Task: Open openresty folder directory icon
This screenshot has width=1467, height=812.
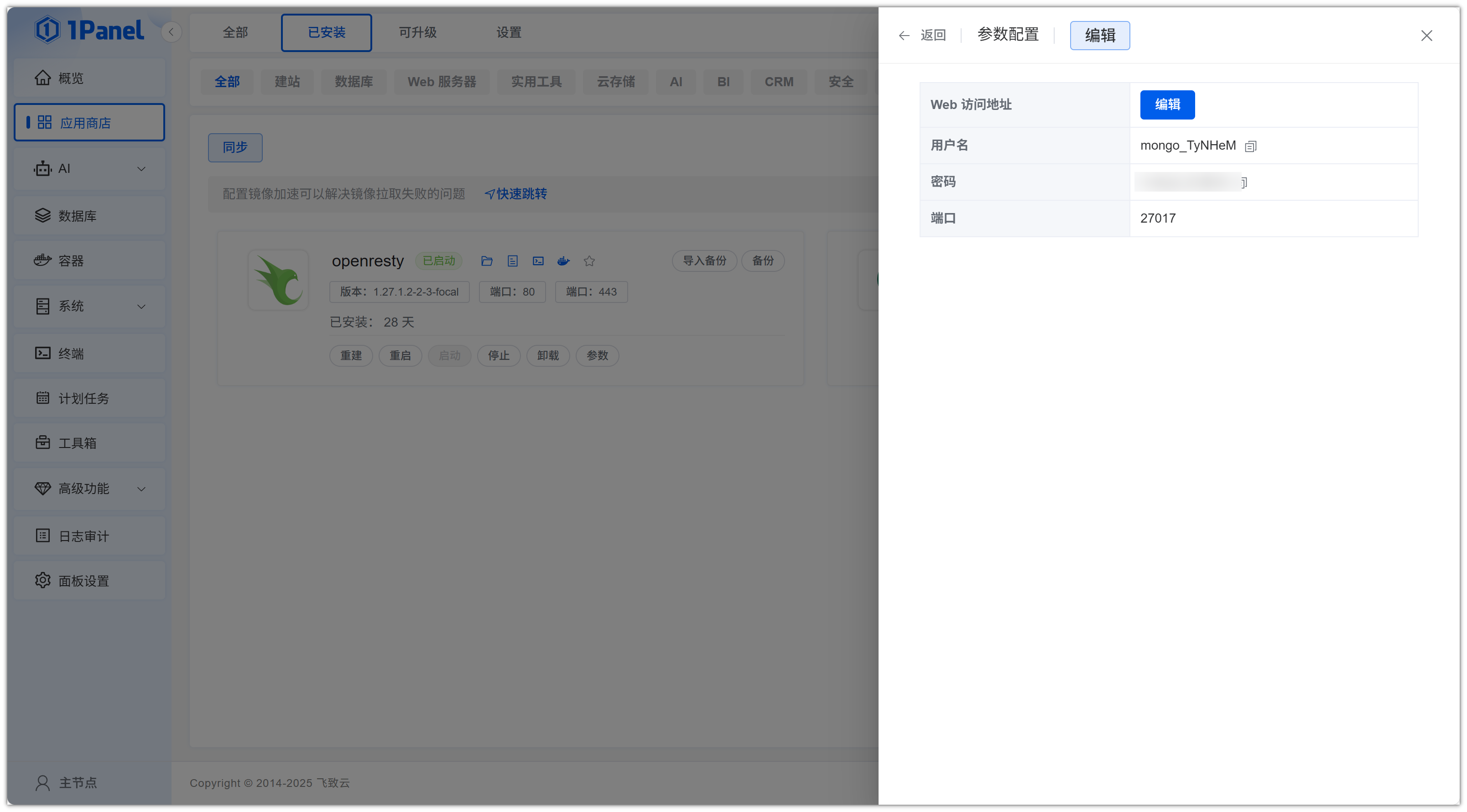Action: pyautogui.click(x=486, y=261)
